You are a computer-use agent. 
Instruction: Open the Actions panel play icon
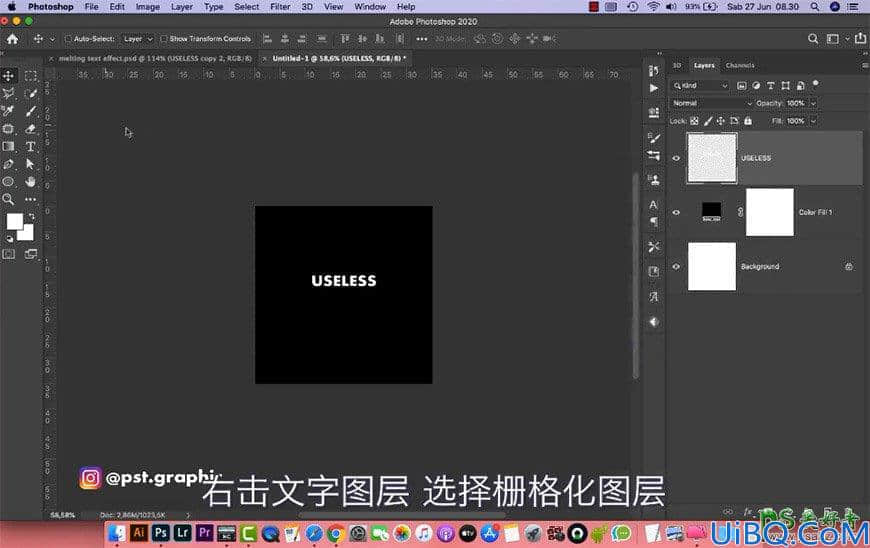[654, 88]
